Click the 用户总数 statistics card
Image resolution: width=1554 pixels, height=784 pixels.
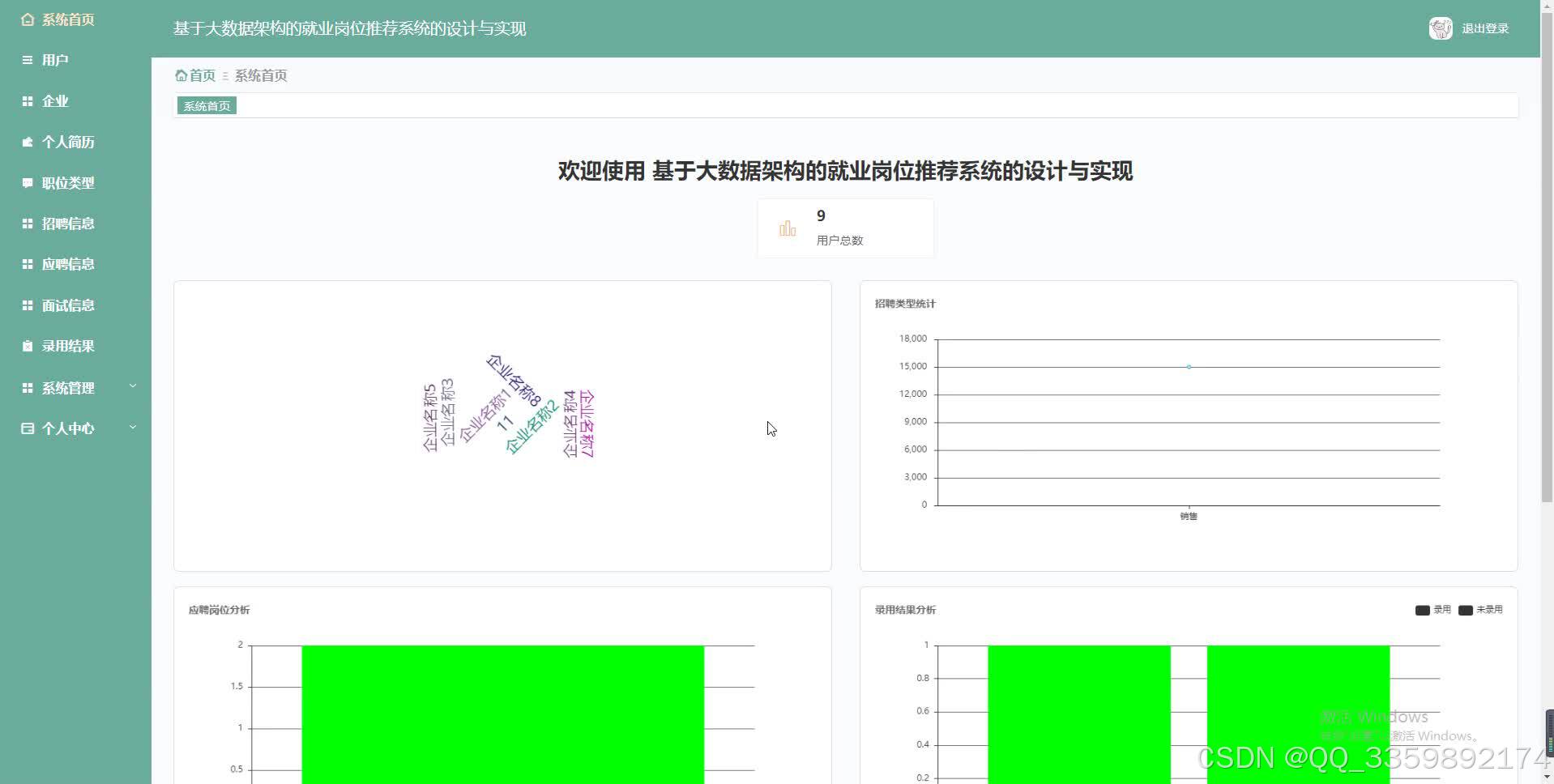coord(845,228)
